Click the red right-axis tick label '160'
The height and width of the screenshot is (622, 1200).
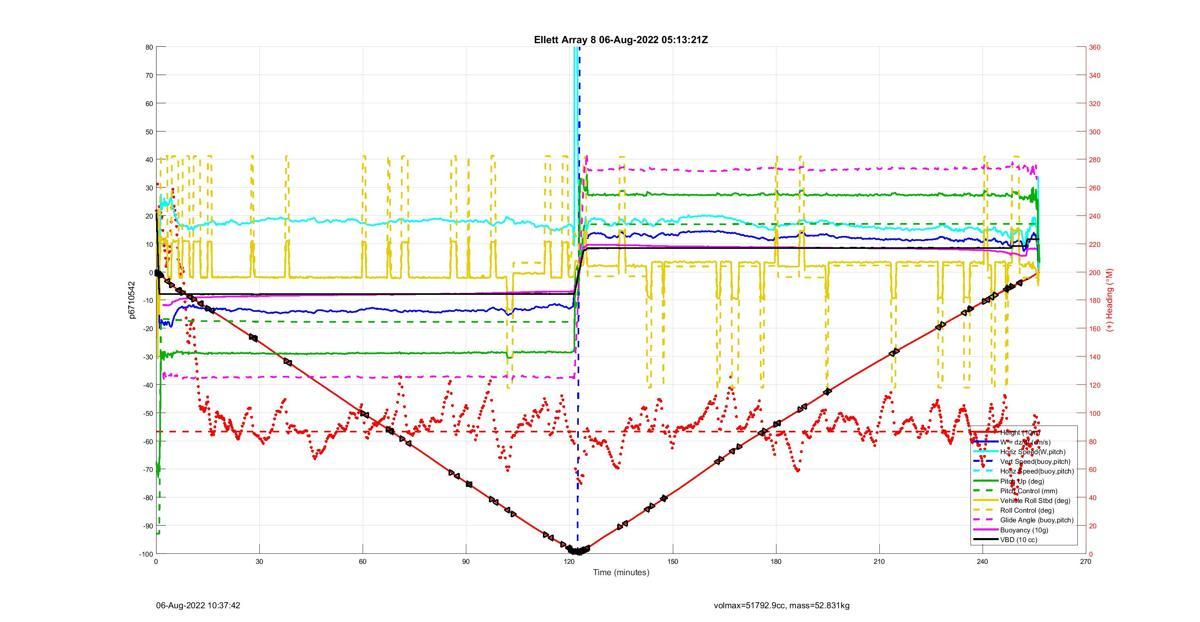1095,329
